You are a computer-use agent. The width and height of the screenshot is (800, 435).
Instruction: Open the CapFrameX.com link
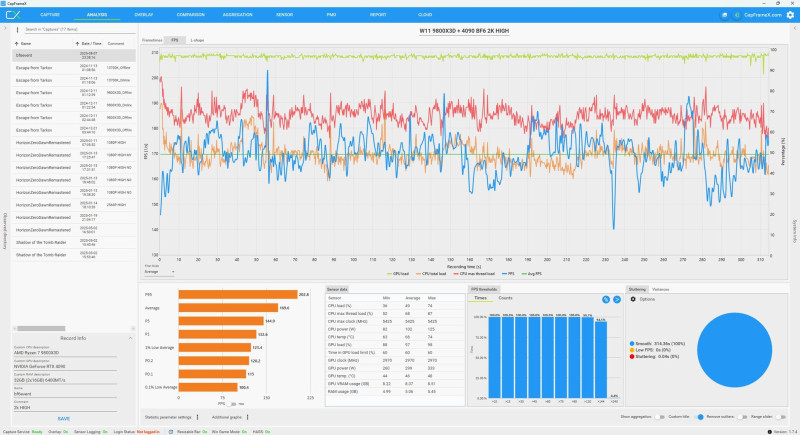(763, 15)
